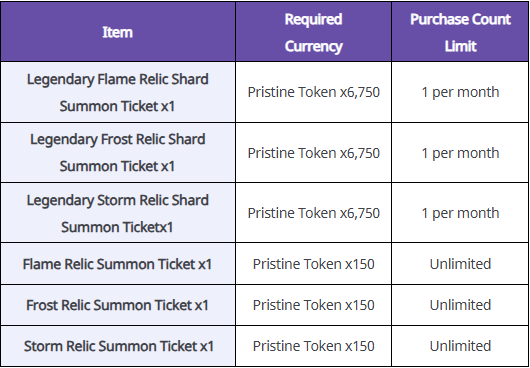Click Pristine Token x150 for Frost Relic ticket
The image size is (530, 368).
click(314, 305)
